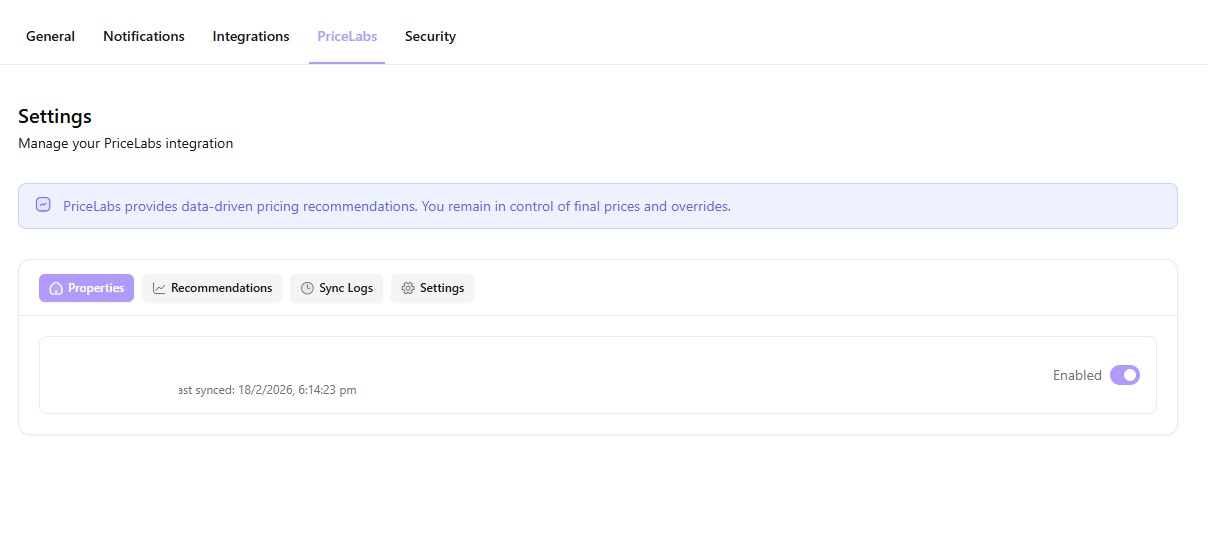Select the PriceLabs tab

point(347,36)
